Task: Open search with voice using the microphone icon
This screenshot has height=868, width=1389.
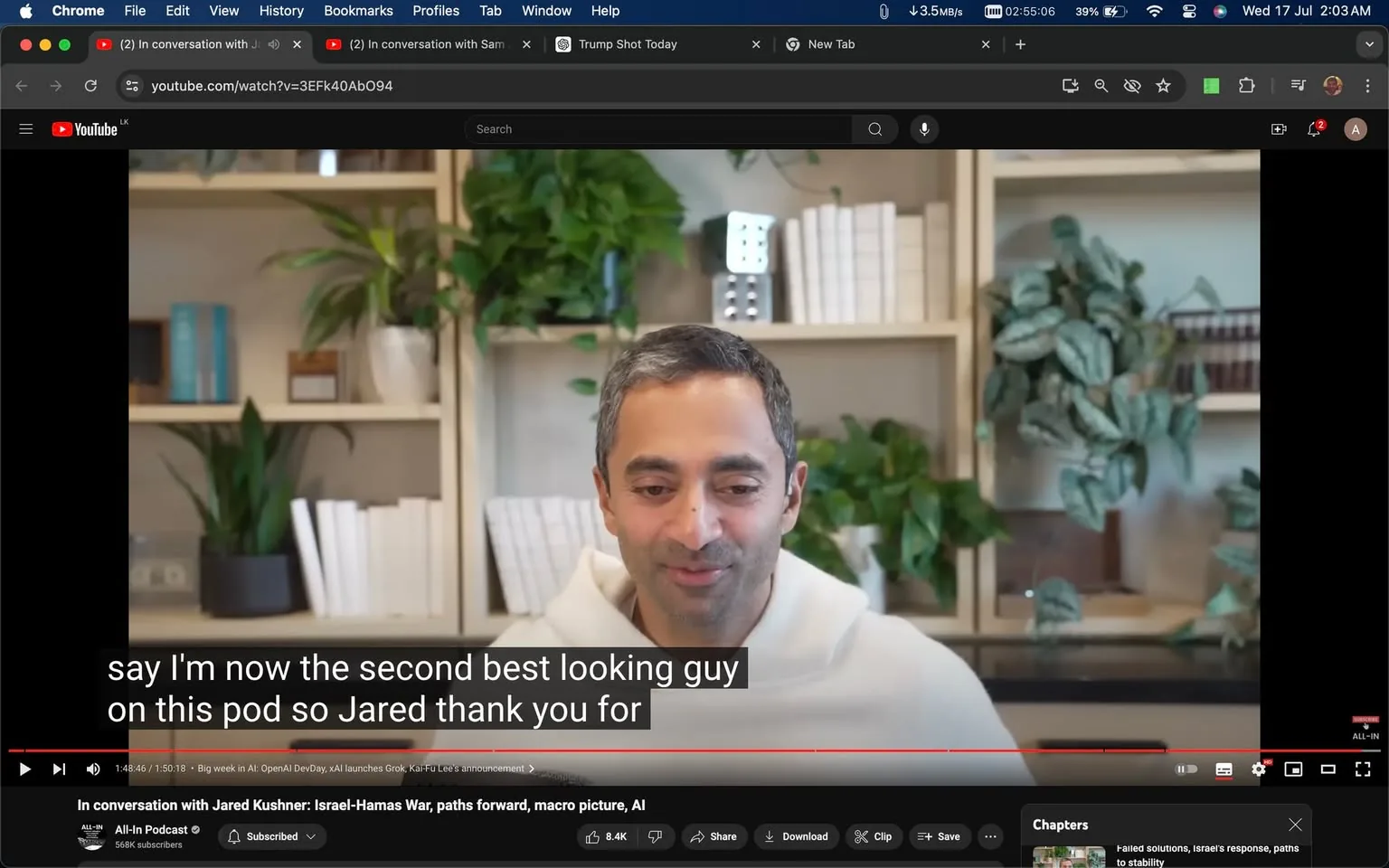Action: [924, 128]
